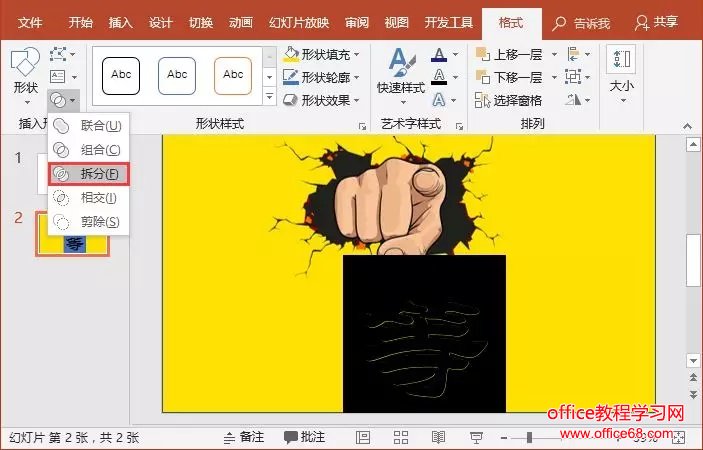The width and height of the screenshot is (703, 450).
Task: Show next row of shape styles
Action: pyautogui.click(x=269, y=77)
